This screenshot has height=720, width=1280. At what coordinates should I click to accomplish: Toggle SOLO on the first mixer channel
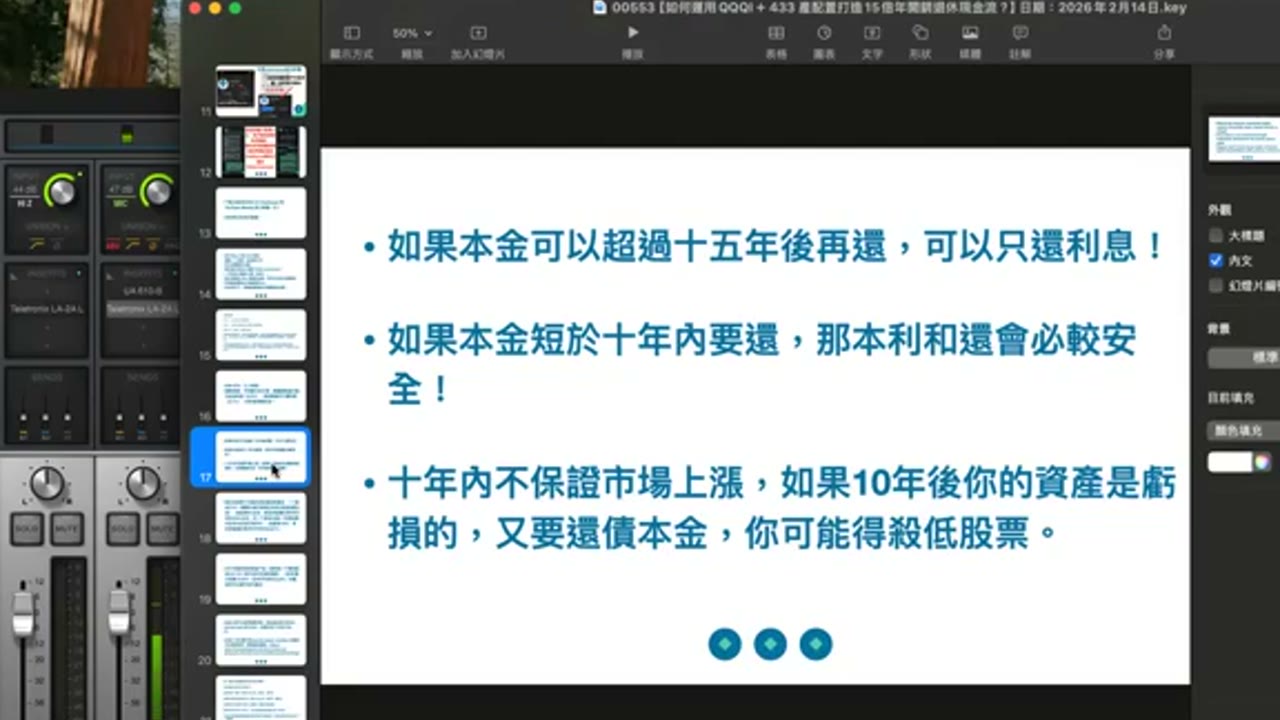[x=27, y=528]
